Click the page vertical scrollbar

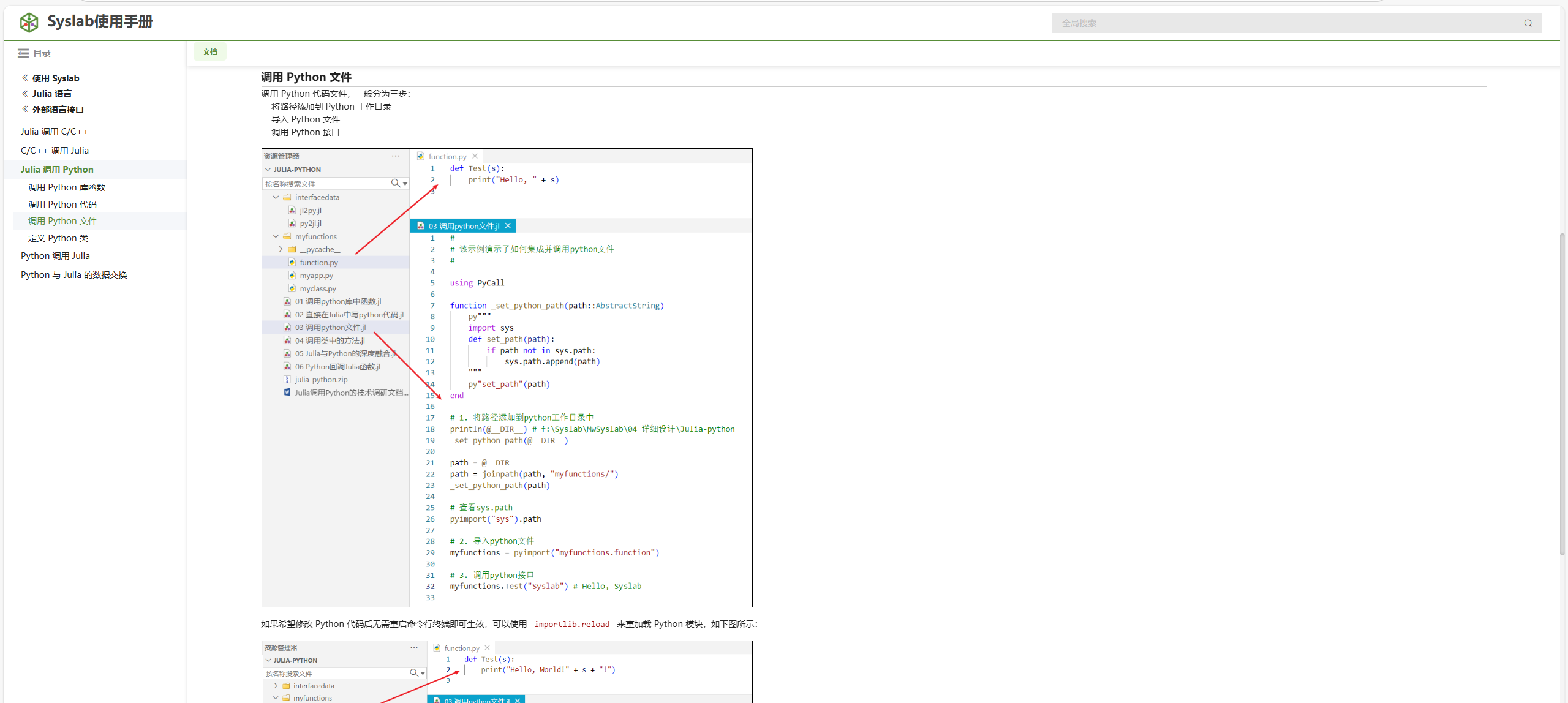1562,394
